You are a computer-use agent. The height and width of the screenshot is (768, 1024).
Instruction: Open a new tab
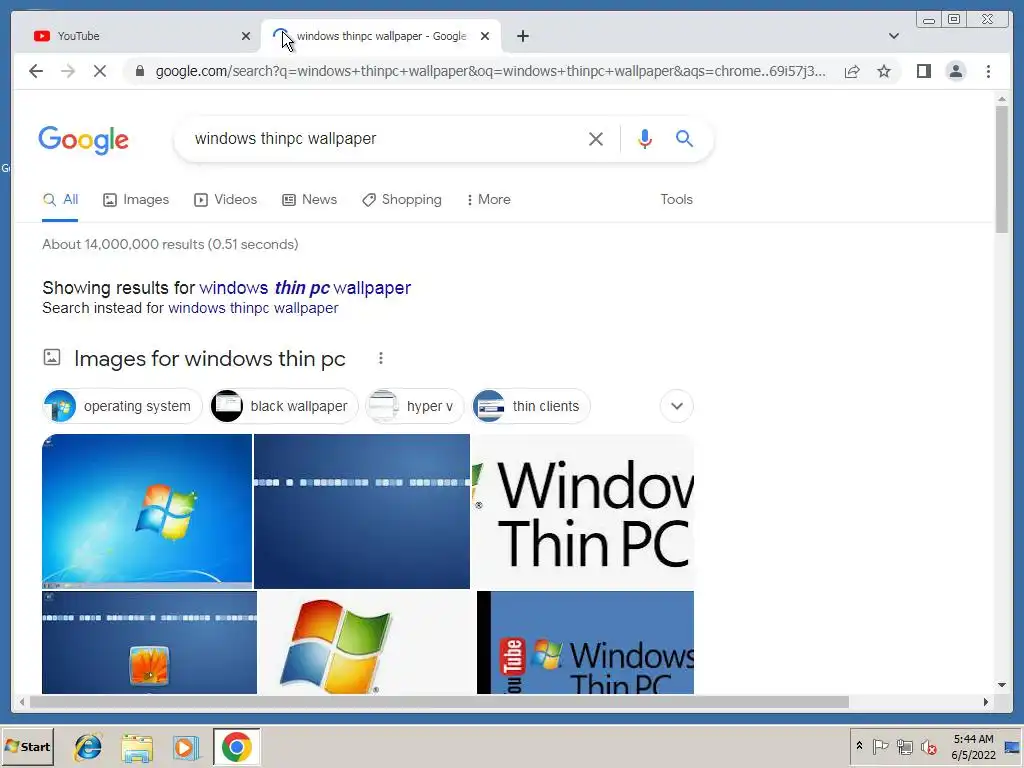coord(522,36)
